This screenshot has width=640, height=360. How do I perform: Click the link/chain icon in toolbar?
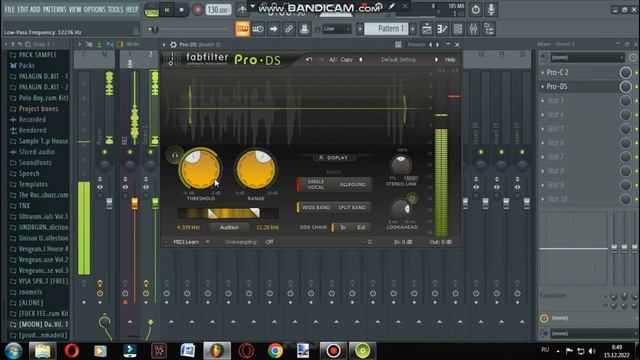point(289,29)
